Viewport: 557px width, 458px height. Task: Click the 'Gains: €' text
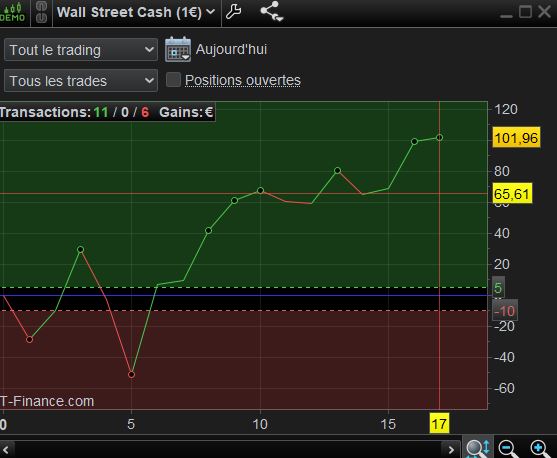(186, 112)
